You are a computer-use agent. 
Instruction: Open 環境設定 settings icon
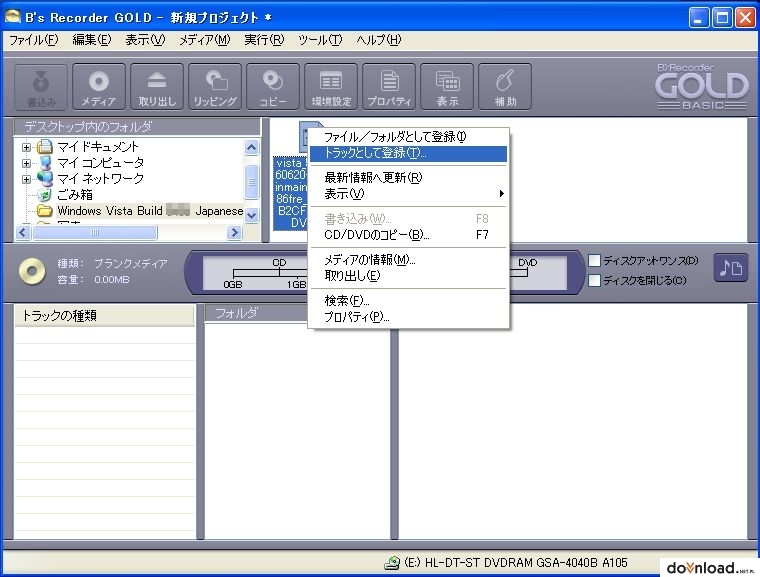tap(331, 87)
